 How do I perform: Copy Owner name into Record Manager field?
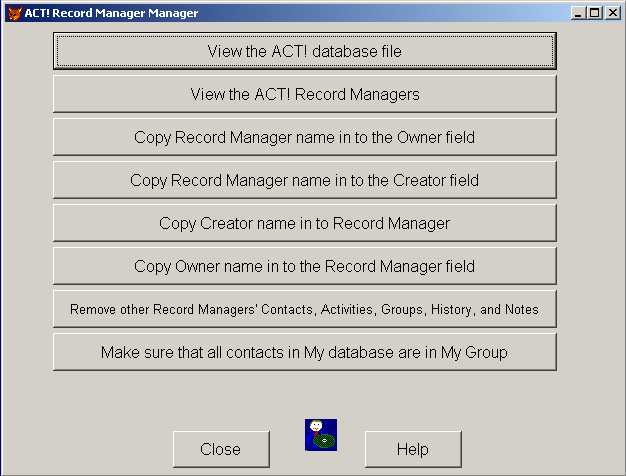305,266
